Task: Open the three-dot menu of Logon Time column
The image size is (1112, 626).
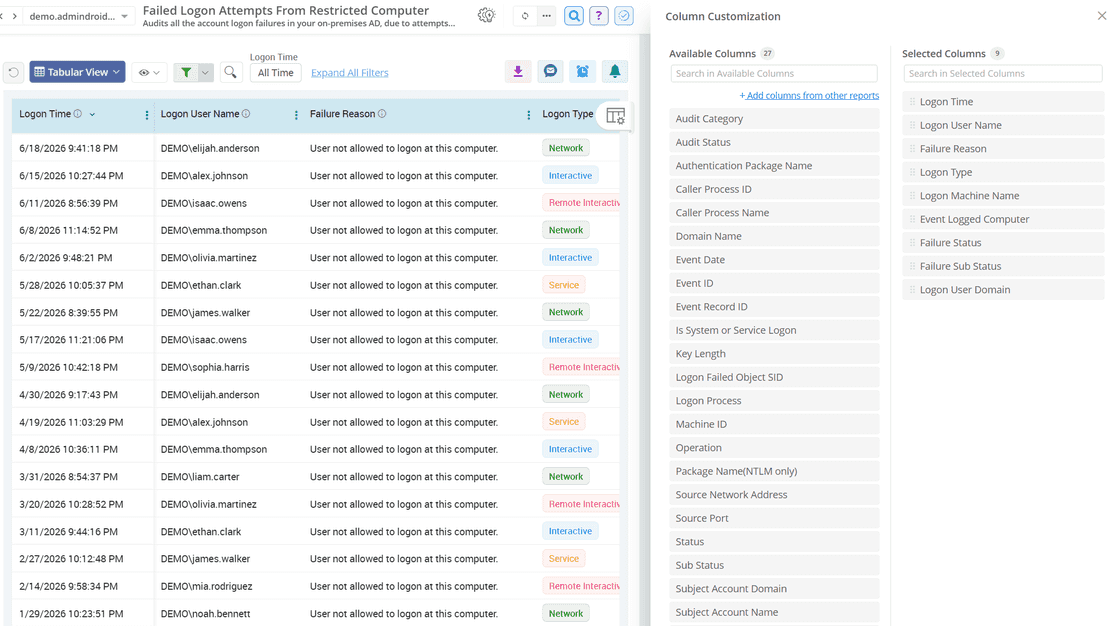Action: (147, 115)
